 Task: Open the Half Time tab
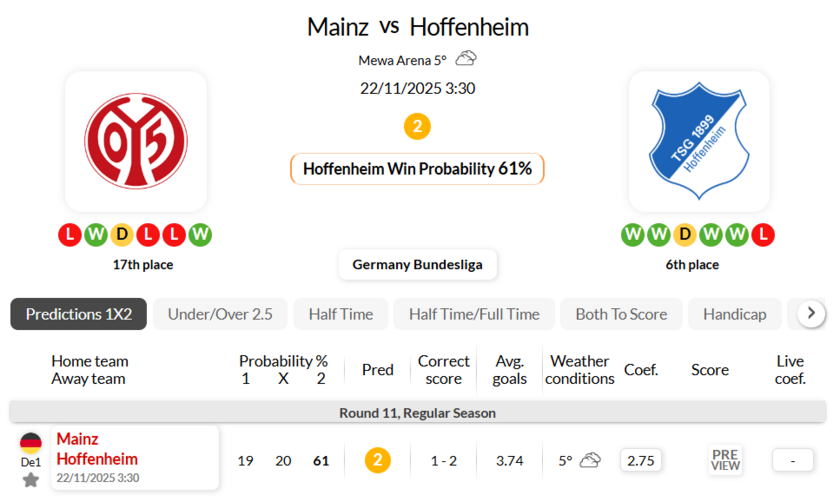pos(340,314)
